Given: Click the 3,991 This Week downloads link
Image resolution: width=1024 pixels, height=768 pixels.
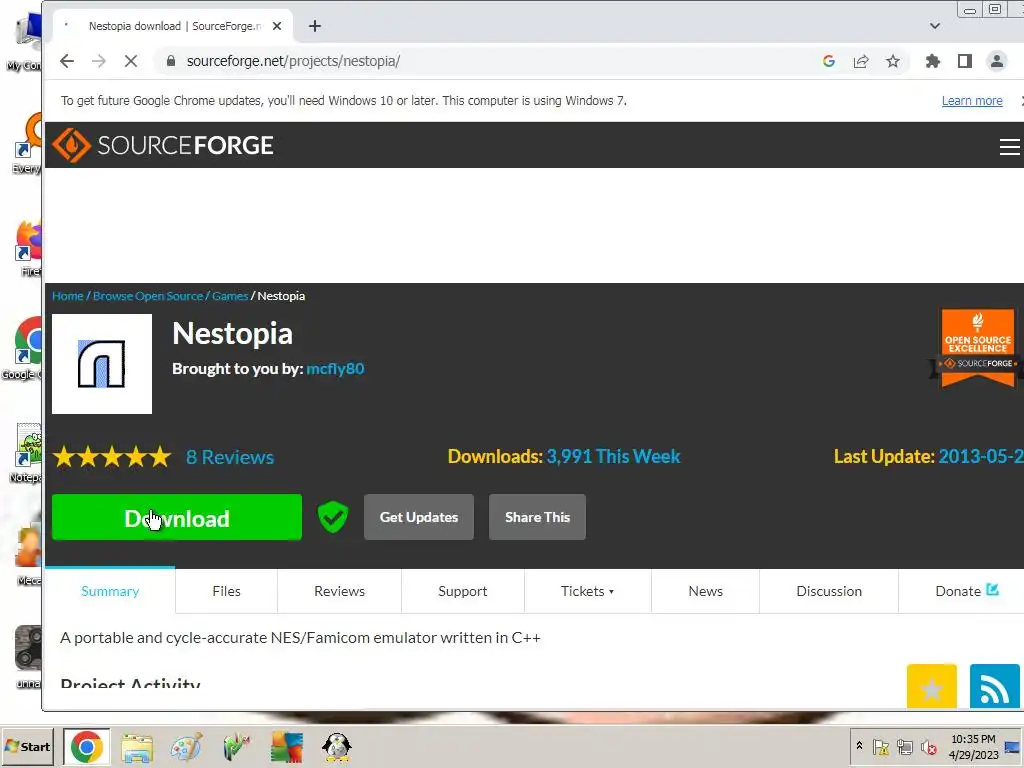Looking at the screenshot, I should pos(613,456).
